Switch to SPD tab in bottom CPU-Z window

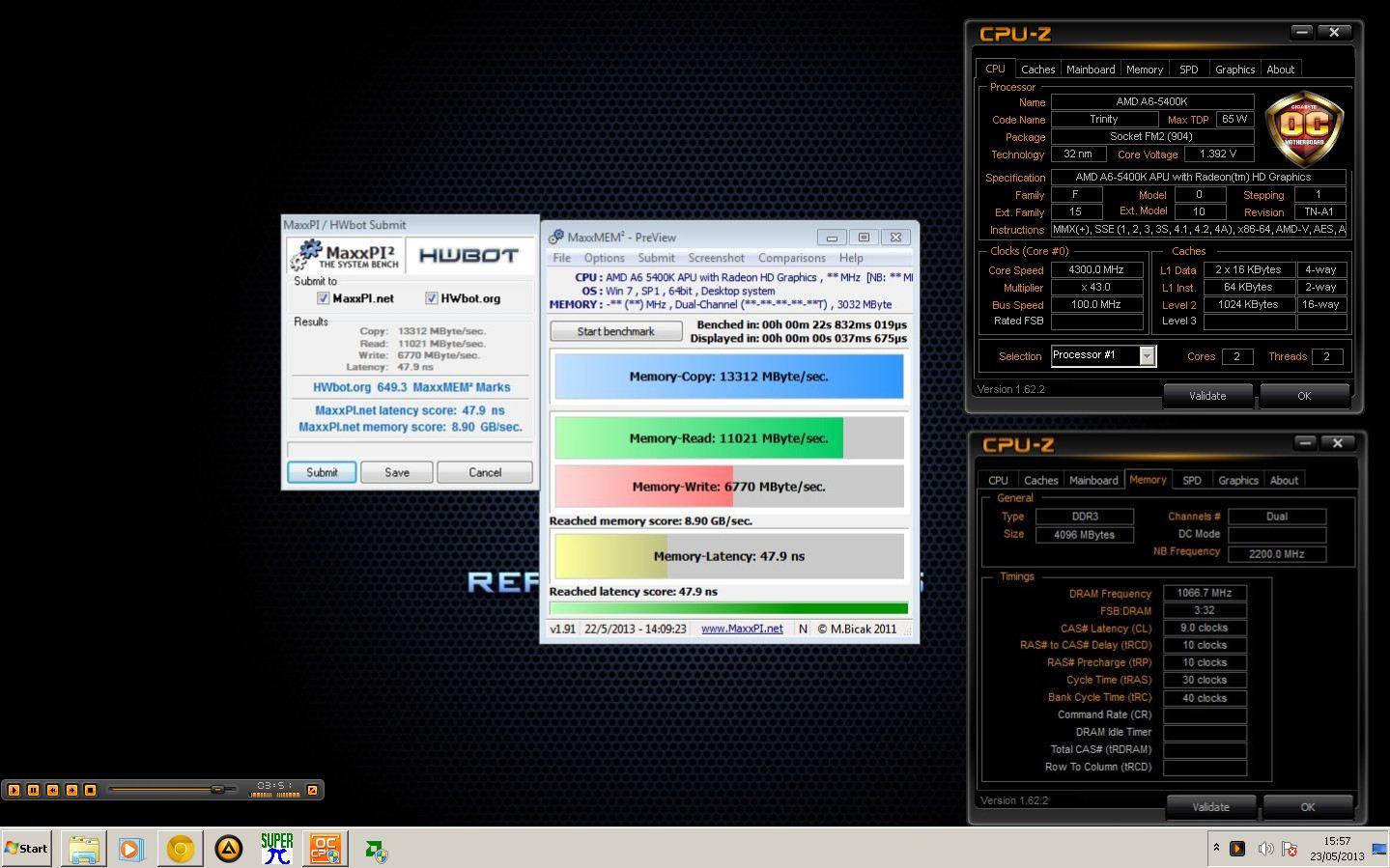click(1191, 480)
